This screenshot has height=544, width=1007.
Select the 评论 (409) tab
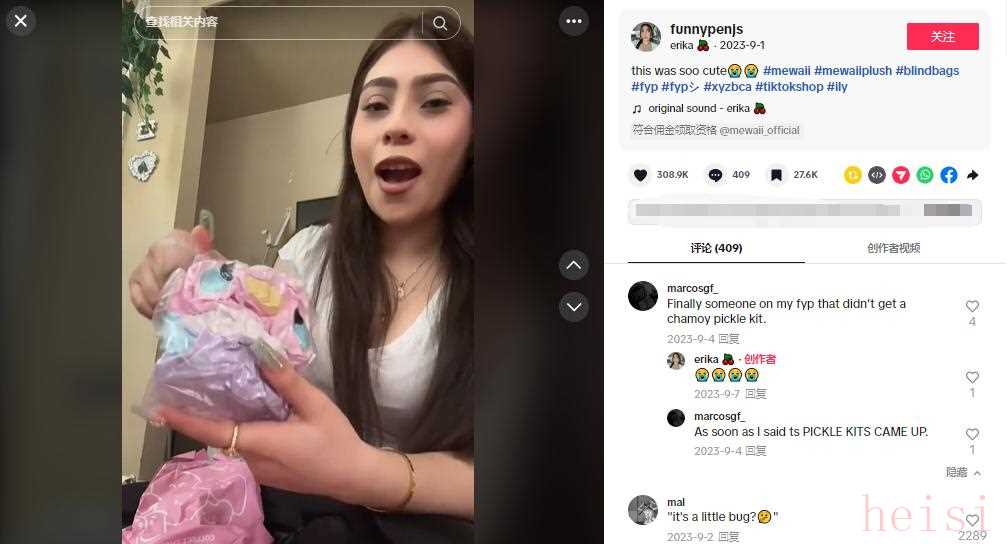pos(716,248)
